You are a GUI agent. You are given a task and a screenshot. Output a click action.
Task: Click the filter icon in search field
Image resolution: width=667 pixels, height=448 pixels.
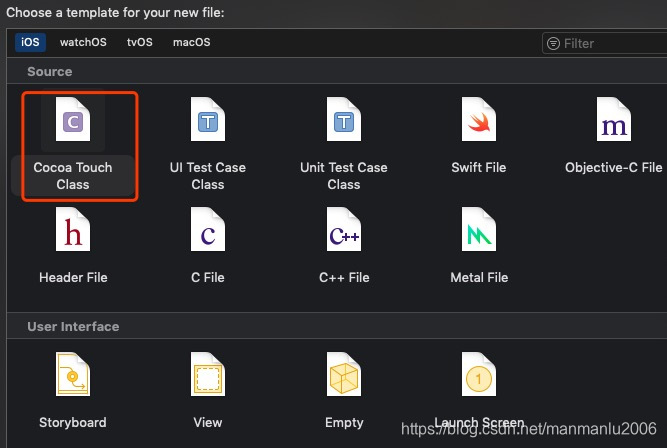pyautogui.click(x=553, y=43)
